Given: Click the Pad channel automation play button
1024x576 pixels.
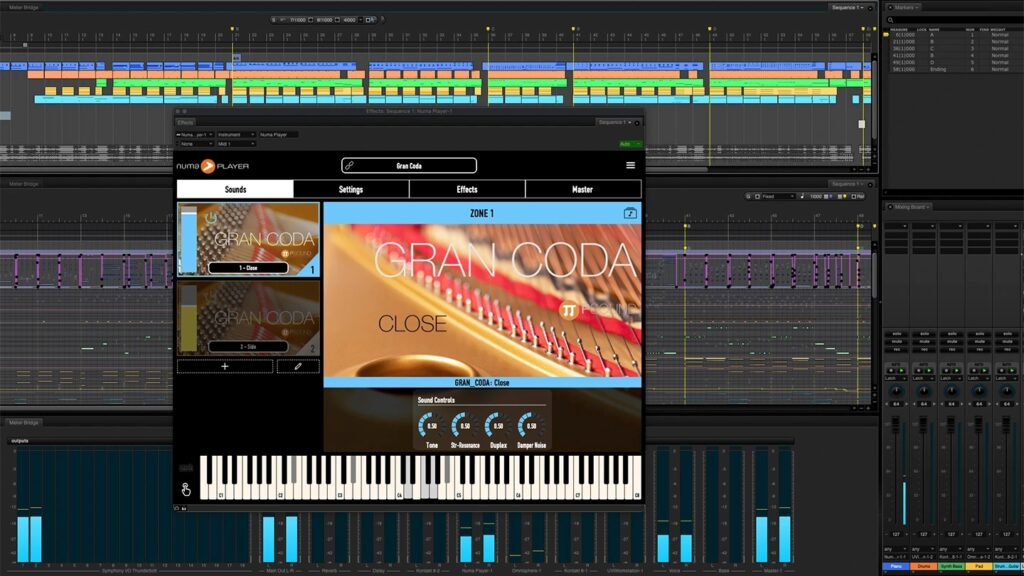Looking at the screenshot, I should pos(984,371).
